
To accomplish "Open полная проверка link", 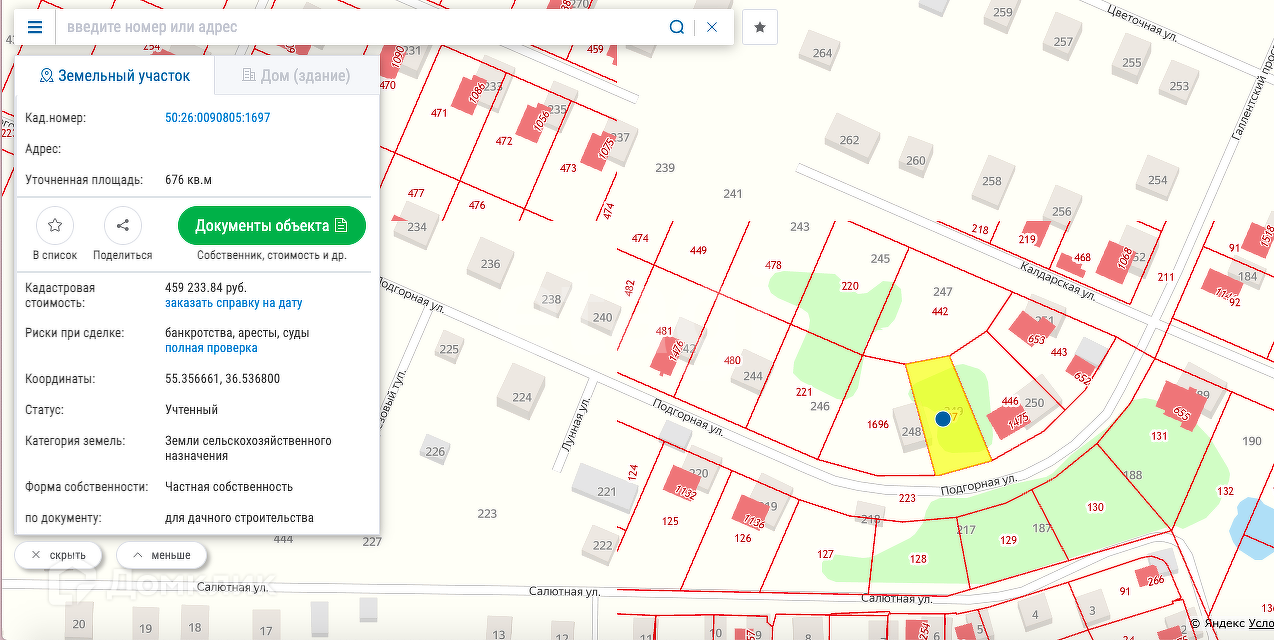I will click(211, 348).
